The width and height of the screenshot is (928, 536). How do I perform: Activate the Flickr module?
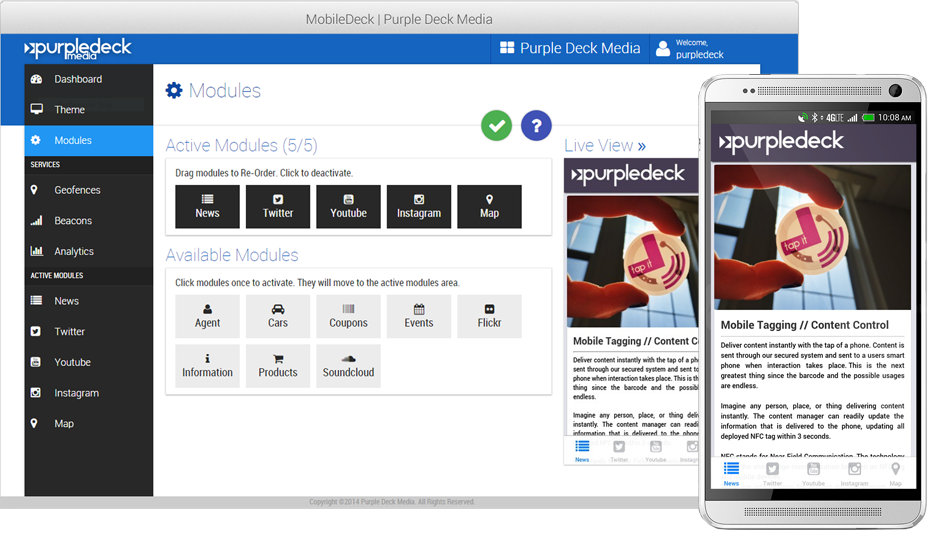(x=489, y=317)
